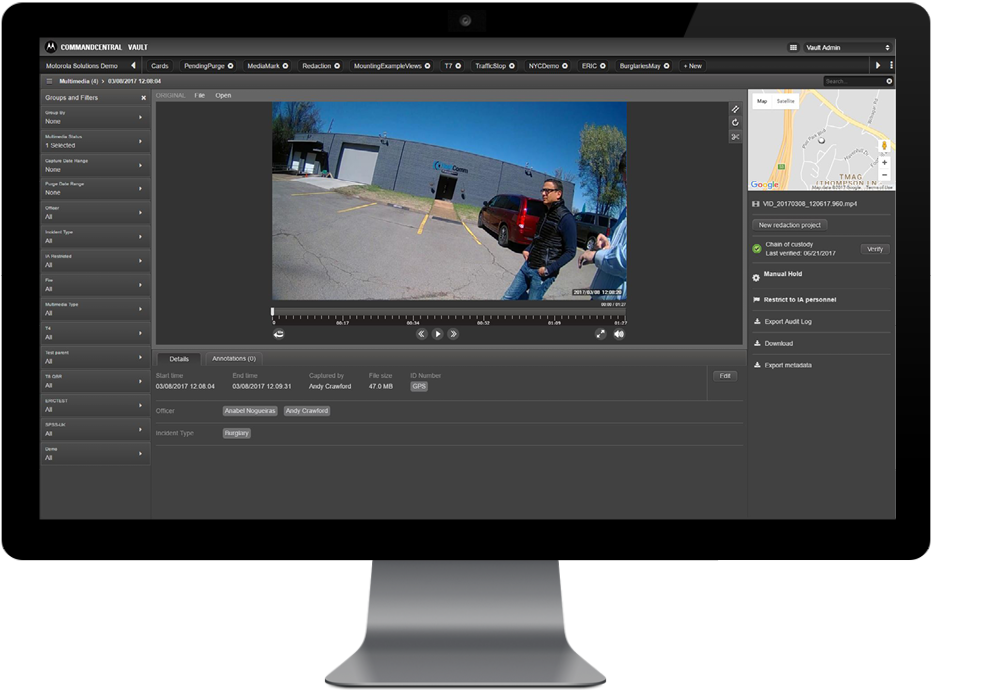Open the apps grid icon
This screenshot has width=1000, height=690.
793,47
